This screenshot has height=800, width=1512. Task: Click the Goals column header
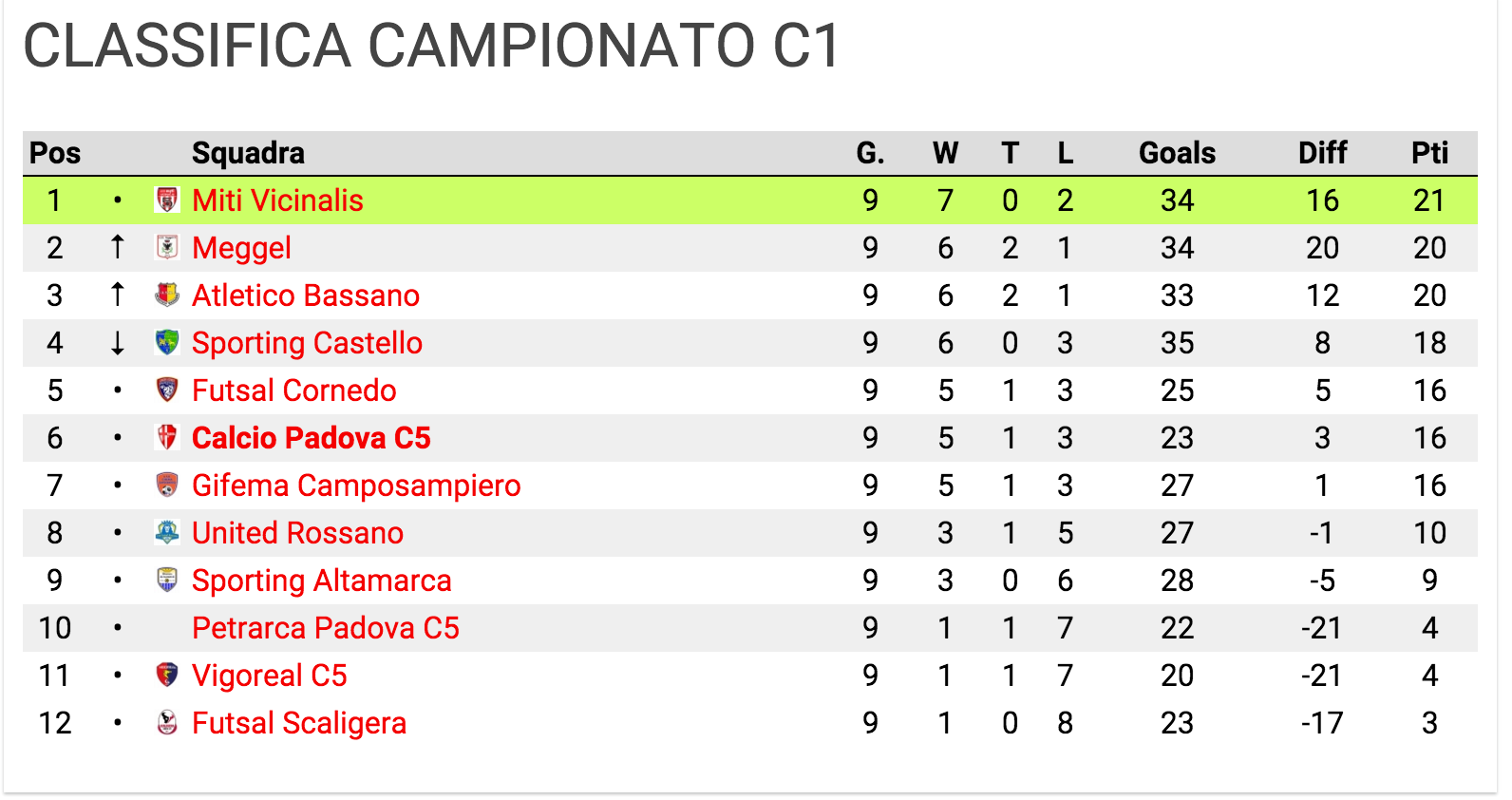1177,153
